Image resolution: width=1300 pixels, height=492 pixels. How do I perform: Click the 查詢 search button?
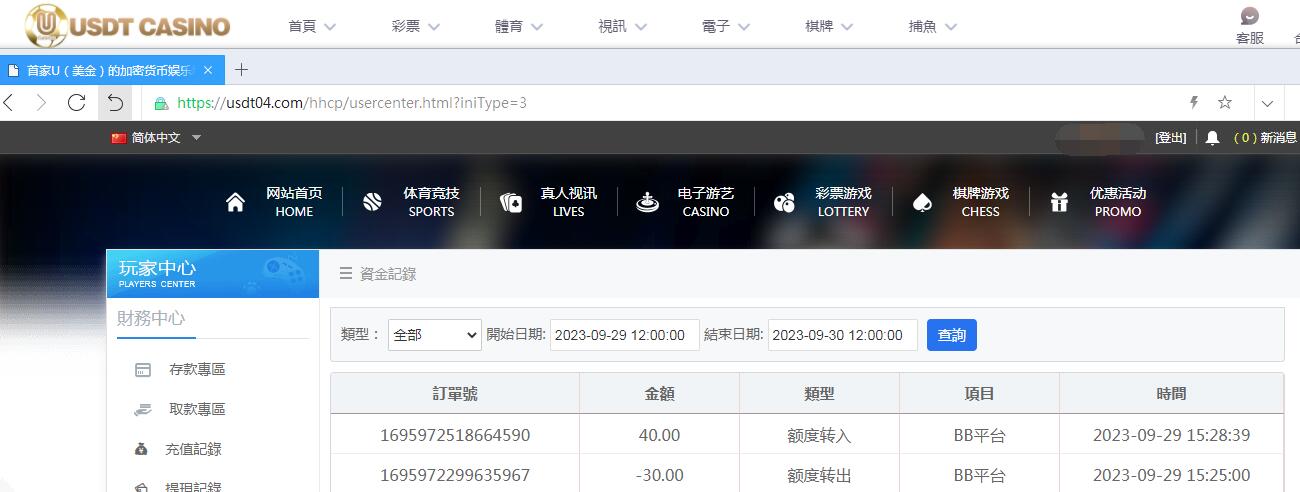[x=952, y=335]
